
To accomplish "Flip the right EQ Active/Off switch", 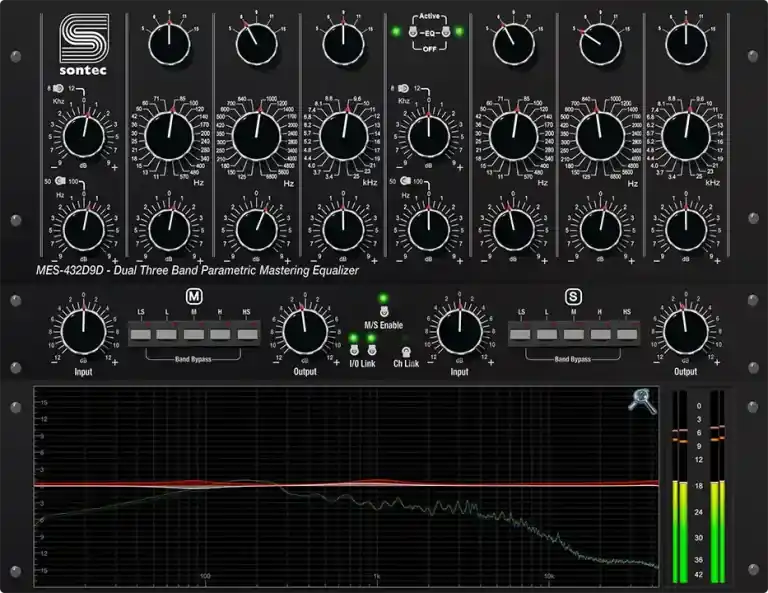I will click(446, 33).
